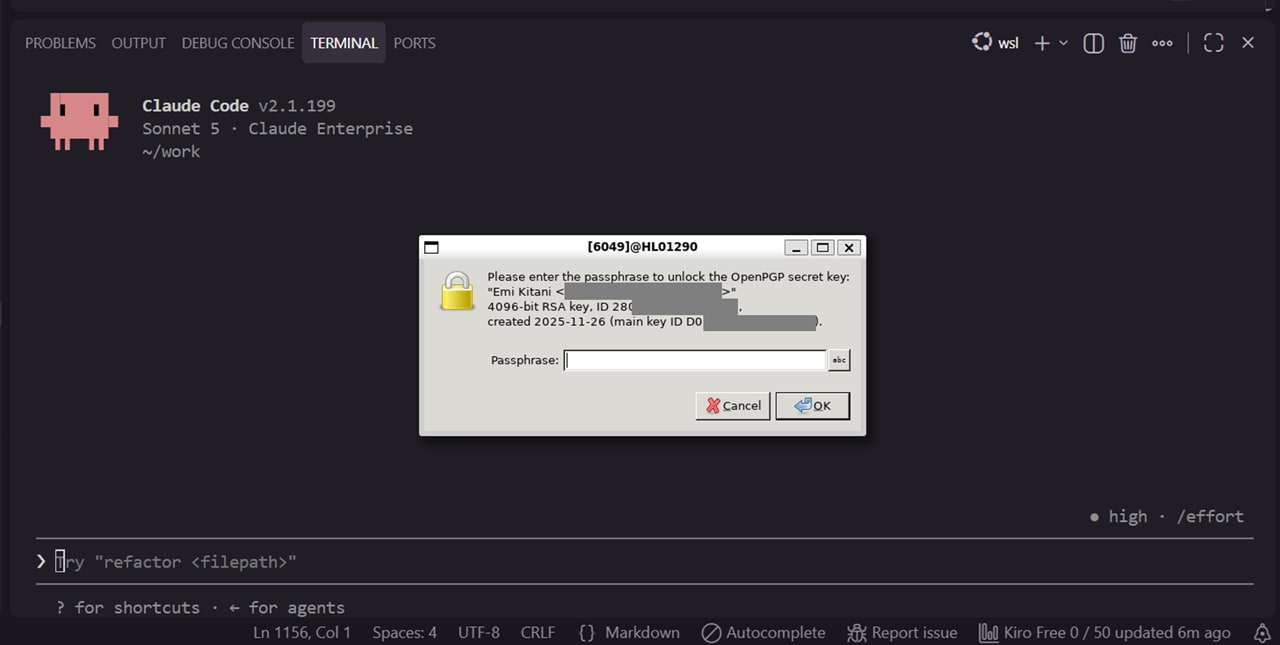
Task: Select the TERMINAL tab
Action: point(344,43)
